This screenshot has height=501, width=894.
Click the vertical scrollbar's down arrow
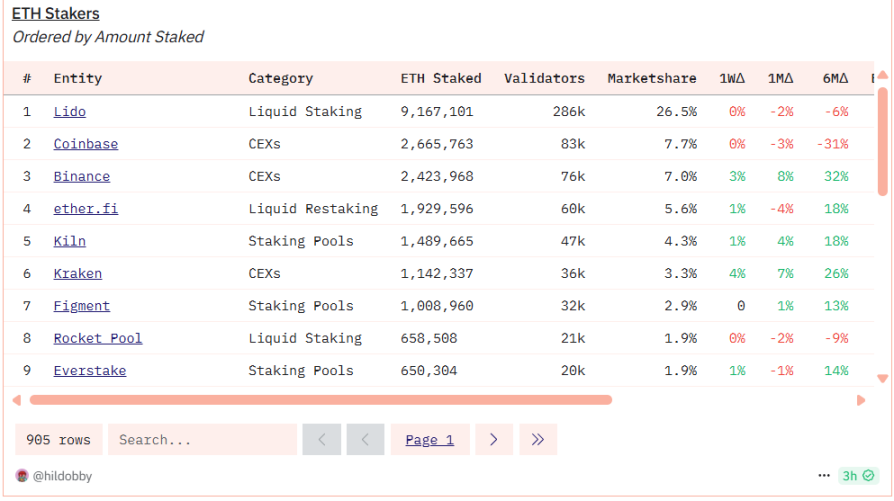coord(882,378)
